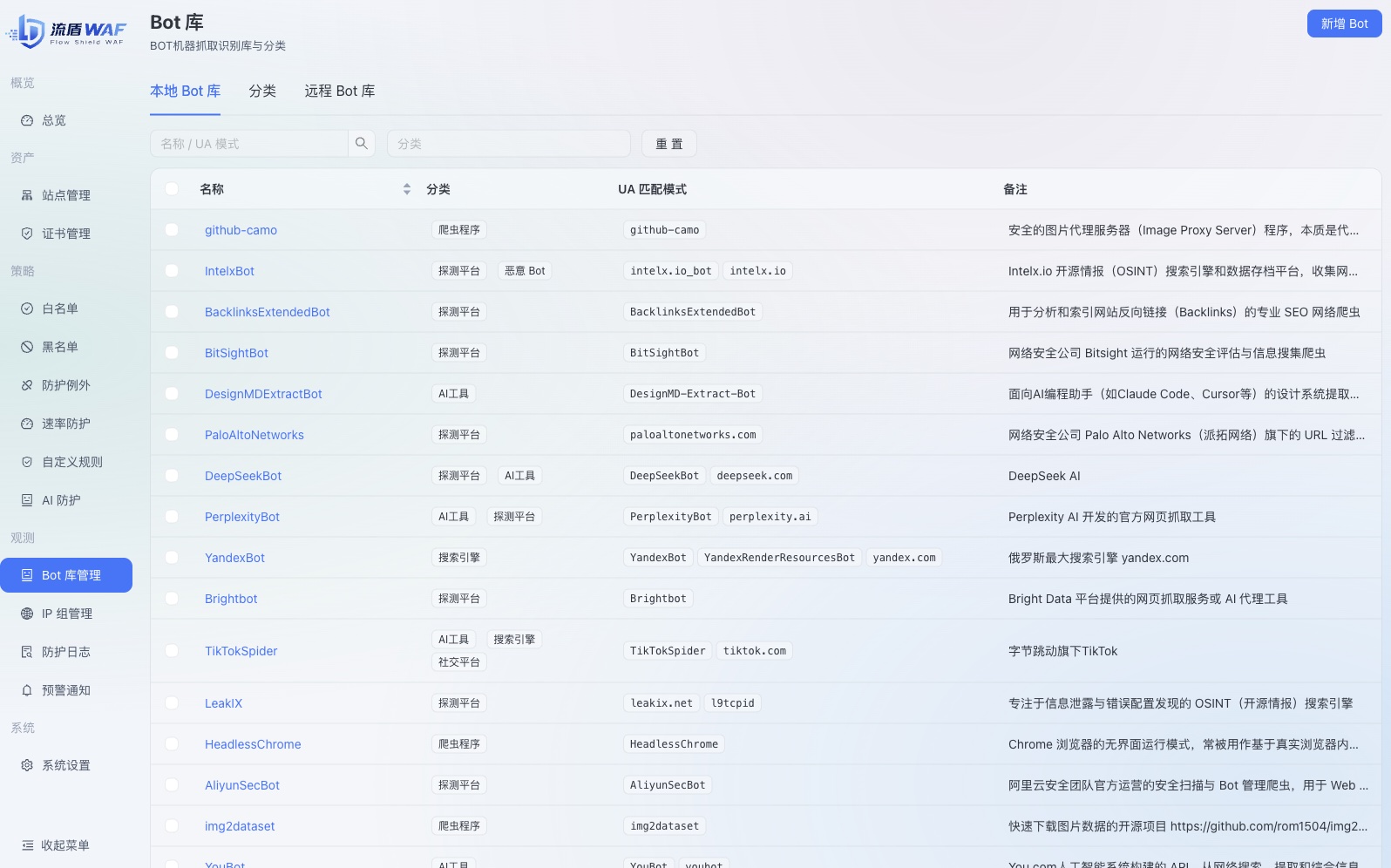This screenshot has width=1391, height=868.
Task: Click the Bot 库管理 icon
Action: click(x=27, y=575)
